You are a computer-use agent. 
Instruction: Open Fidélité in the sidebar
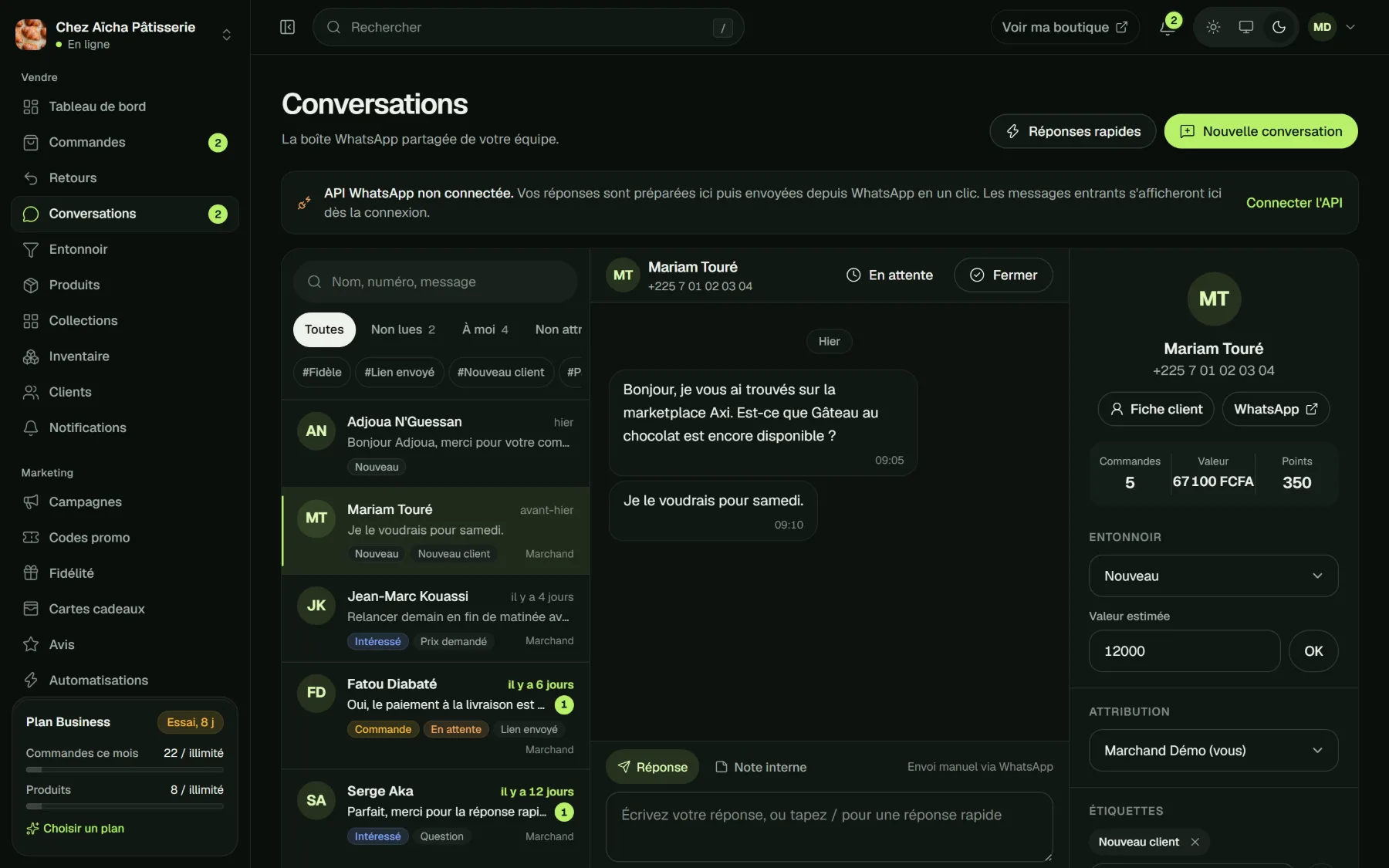pyautogui.click(x=125, y=573)
